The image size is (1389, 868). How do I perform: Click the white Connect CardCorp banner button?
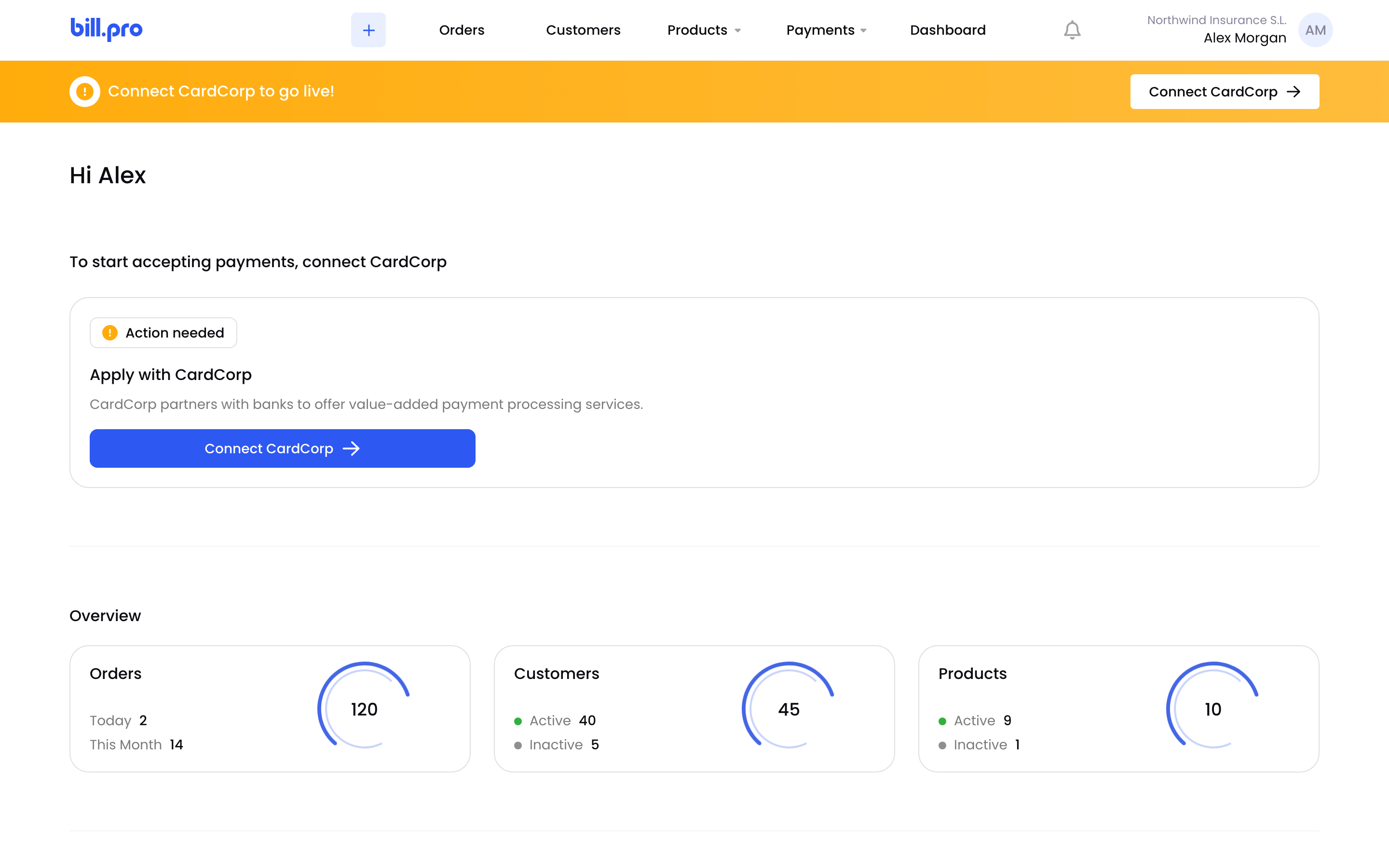(x=1224, y=92)
